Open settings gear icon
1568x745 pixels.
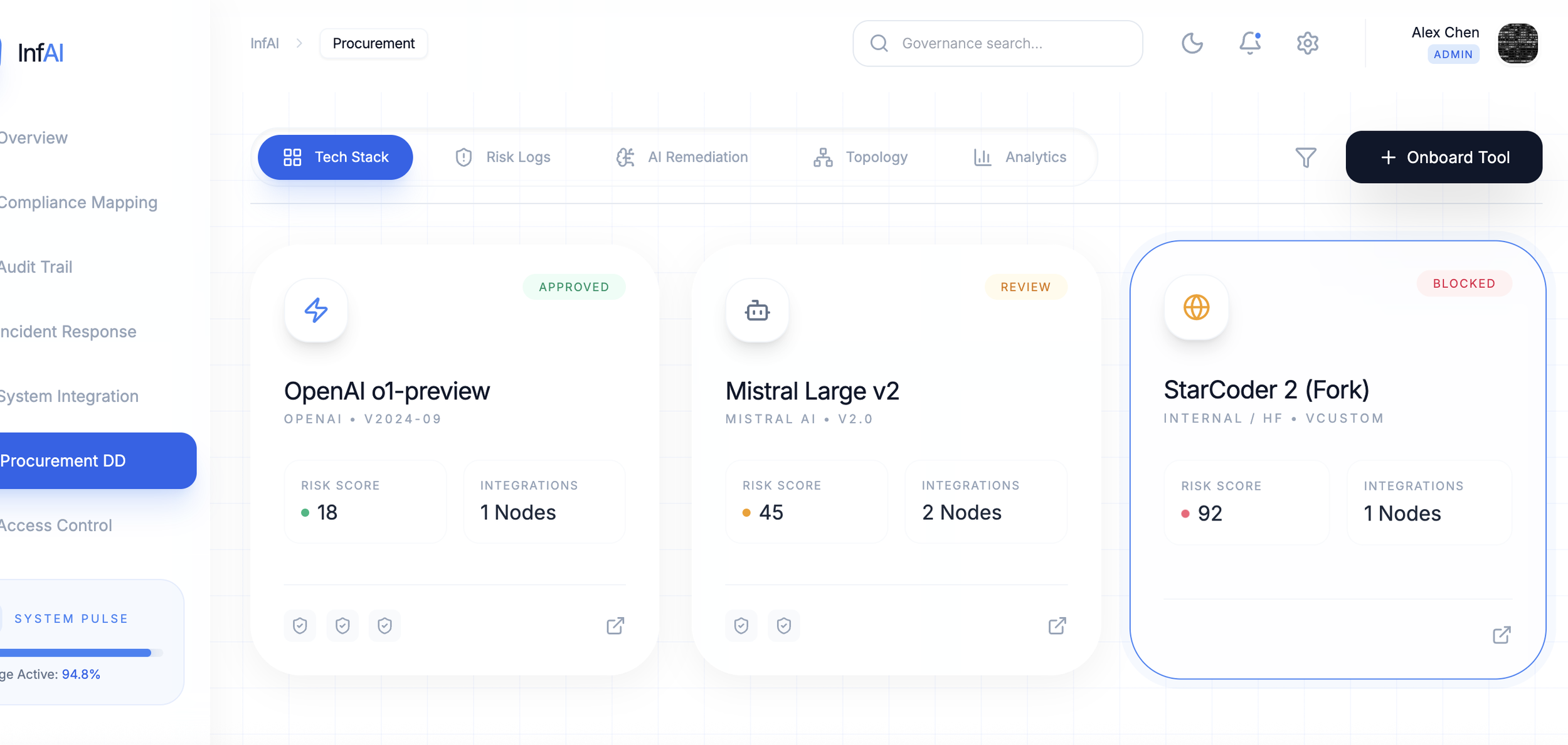[1307, 43]
